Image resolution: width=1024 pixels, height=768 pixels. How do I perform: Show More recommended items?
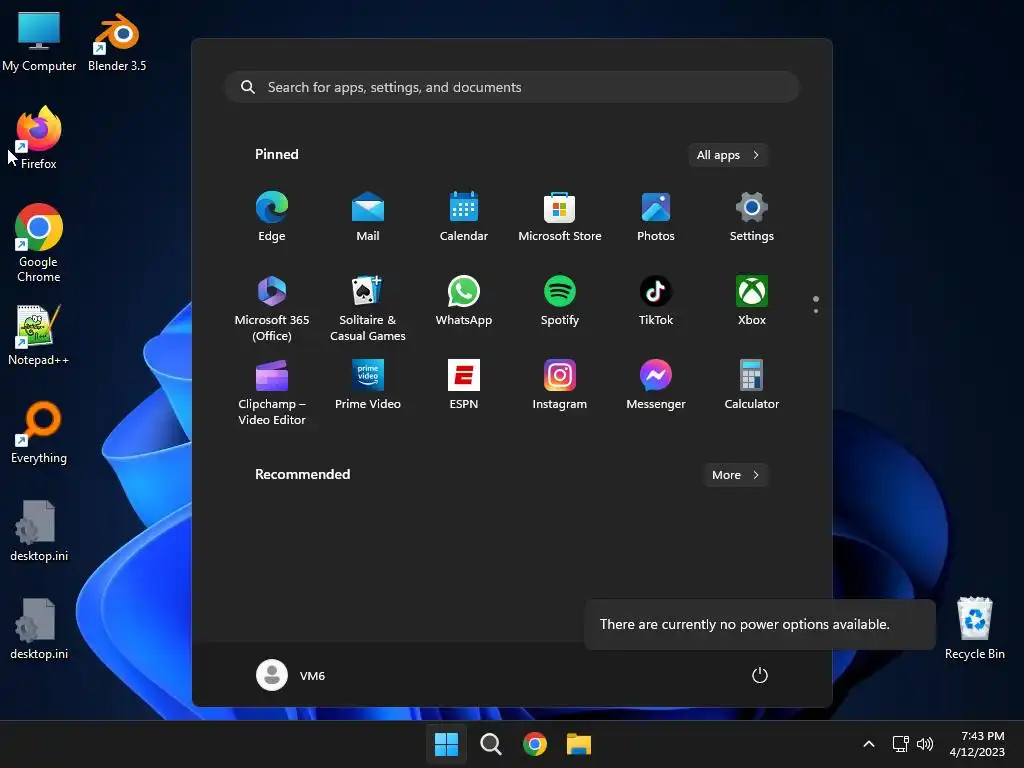pos(735,475)
